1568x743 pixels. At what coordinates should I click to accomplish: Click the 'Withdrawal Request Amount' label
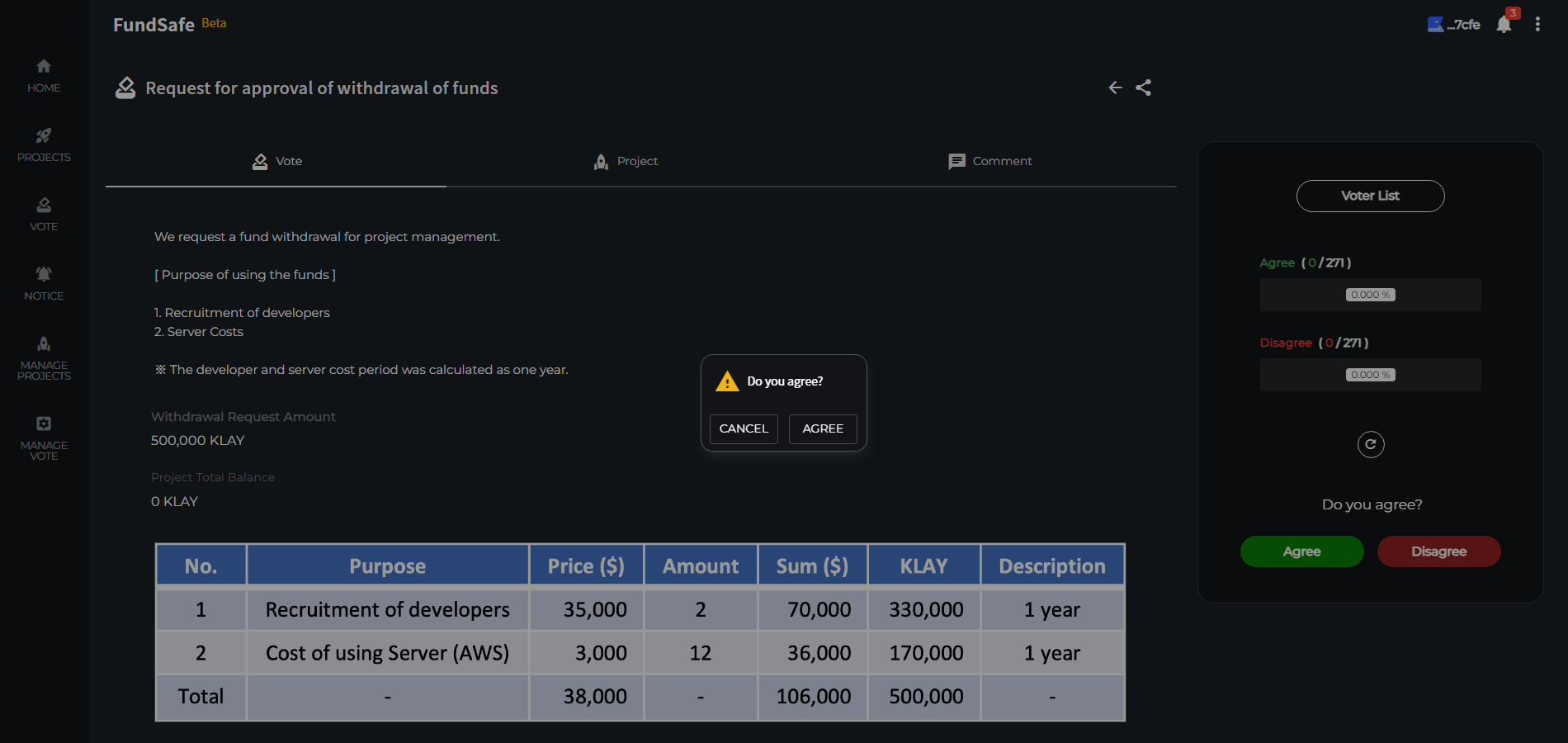pos(243,417)
